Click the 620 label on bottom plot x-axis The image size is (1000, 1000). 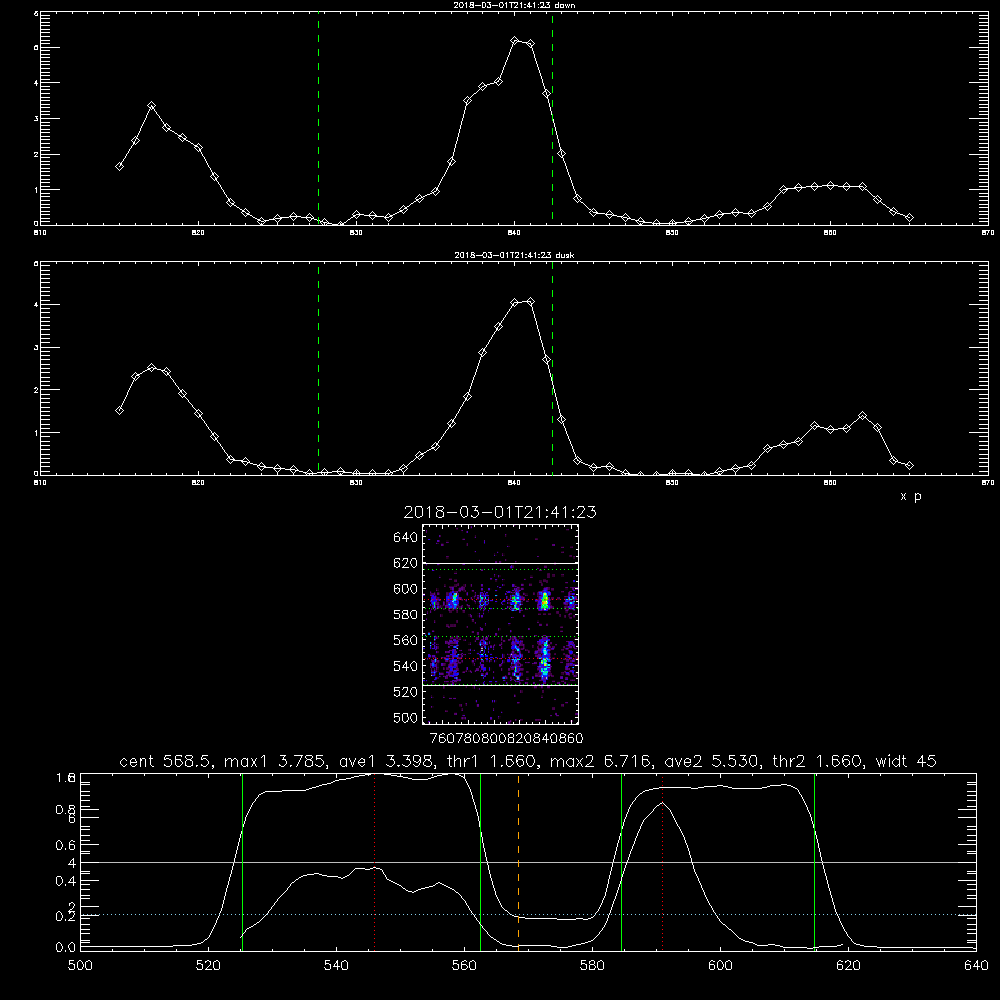click(x=848, y=966)
